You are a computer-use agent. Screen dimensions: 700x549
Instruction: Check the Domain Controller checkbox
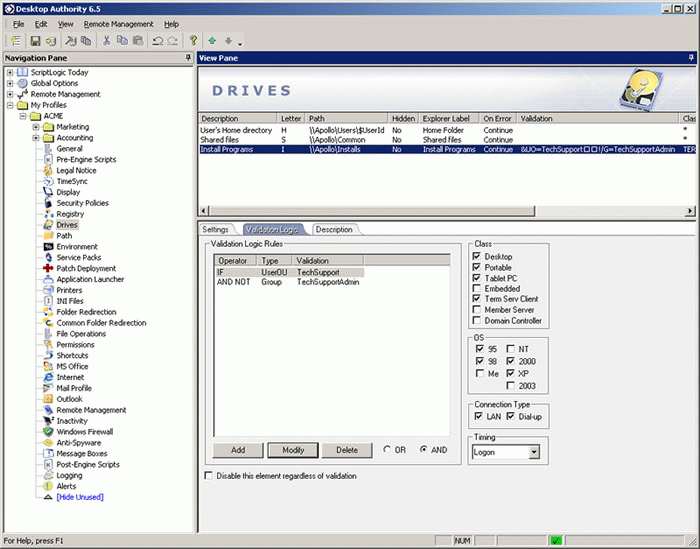pyautogui.click(x=477, y=320)
